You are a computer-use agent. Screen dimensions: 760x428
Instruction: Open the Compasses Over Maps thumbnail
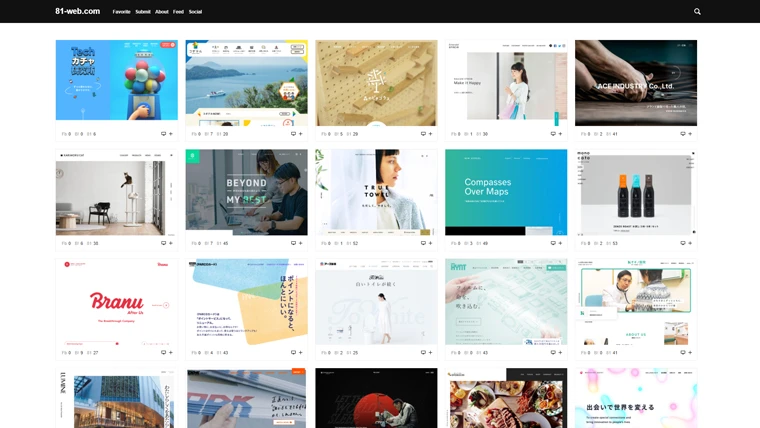click(x=506, y=192)
